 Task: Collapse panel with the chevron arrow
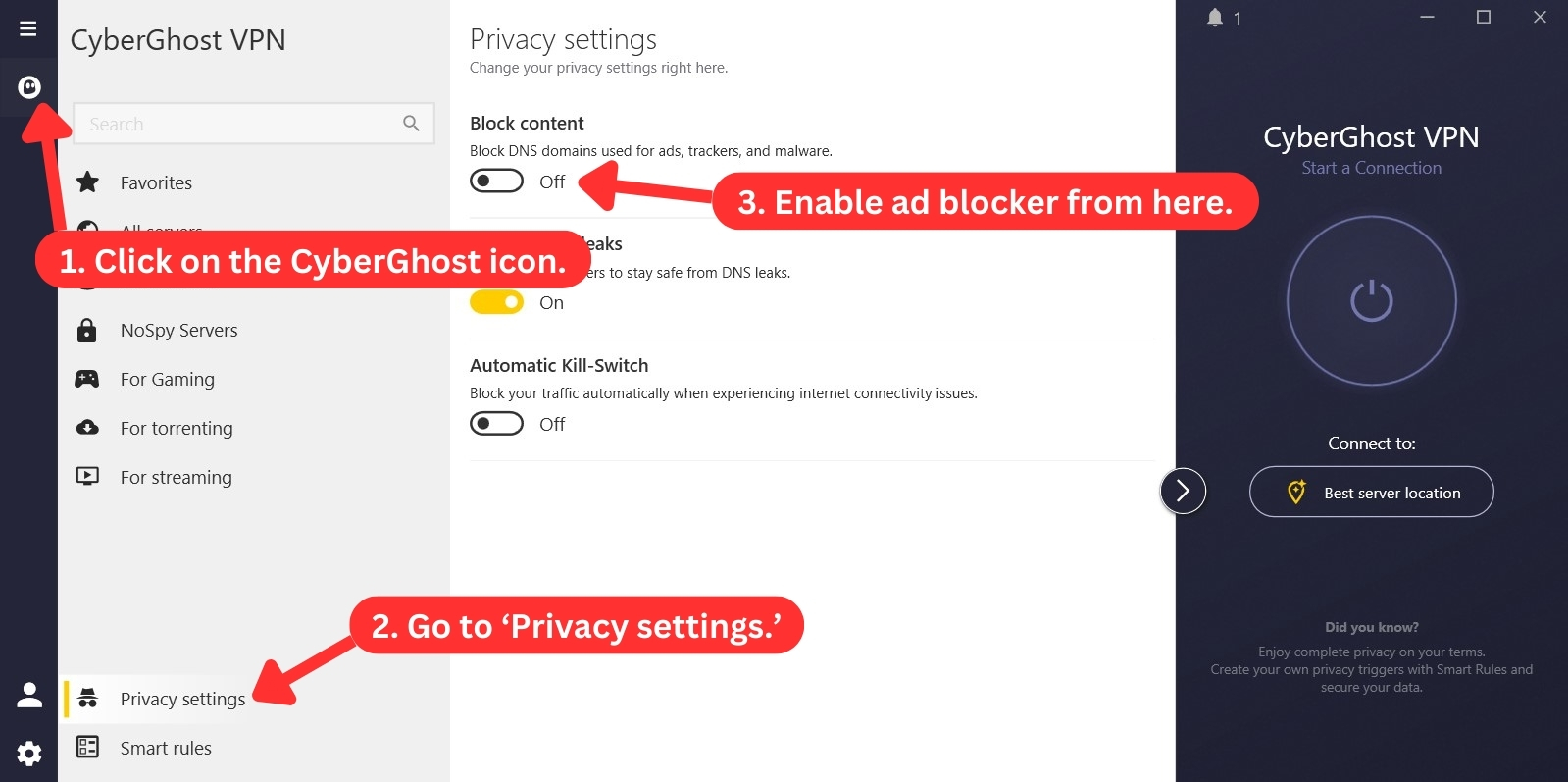[1183, 491]
